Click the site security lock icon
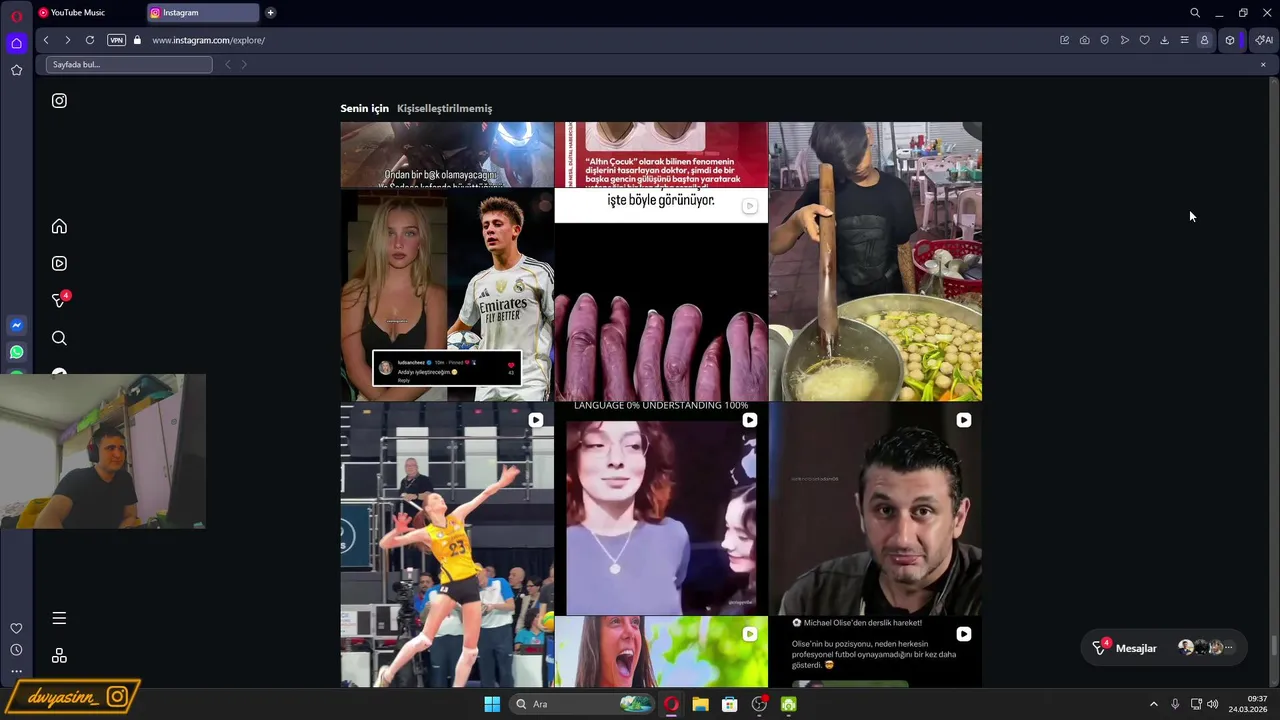1280x720 pixels. [138, 40]
